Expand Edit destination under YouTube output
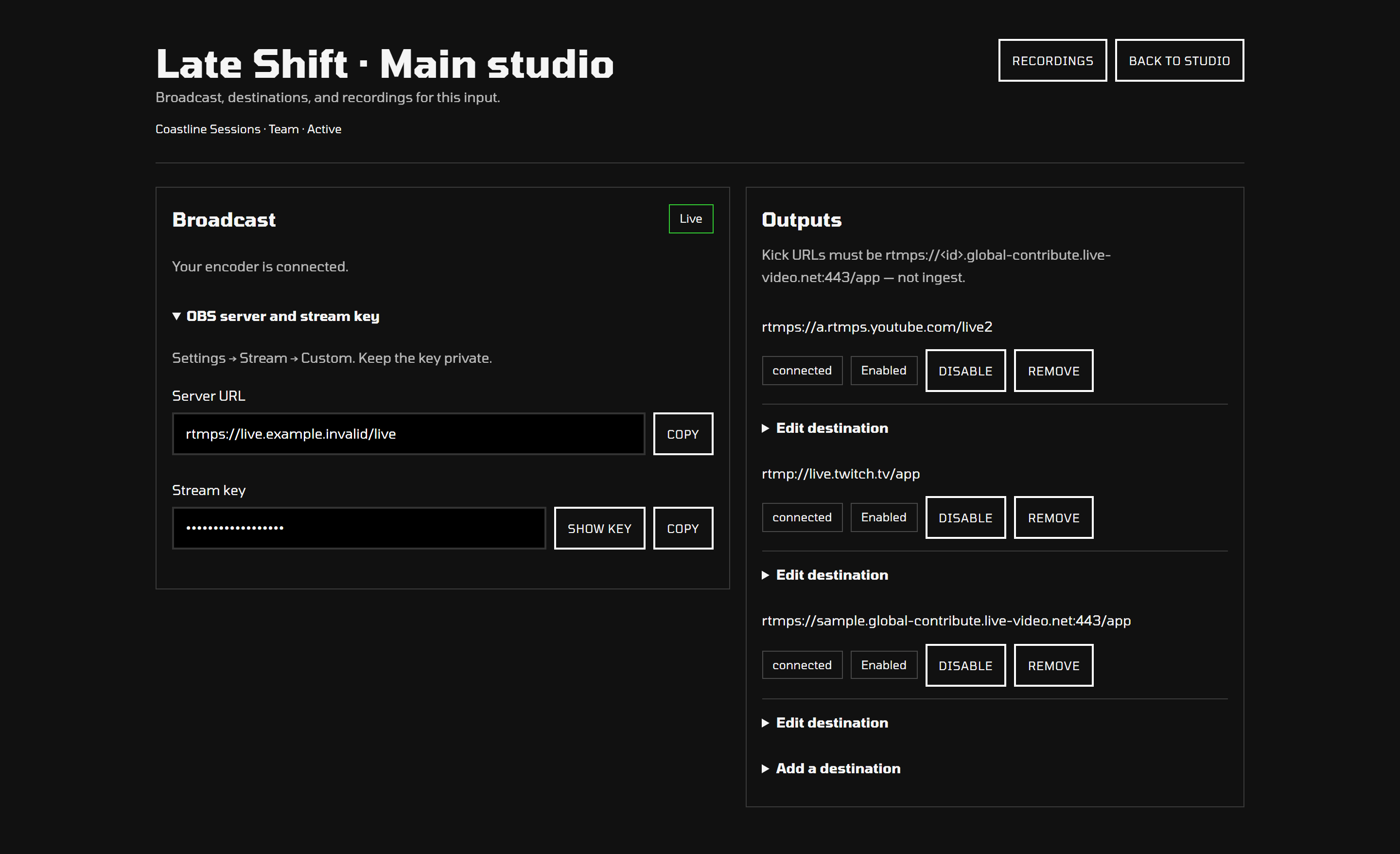 [x=825, y=428]
